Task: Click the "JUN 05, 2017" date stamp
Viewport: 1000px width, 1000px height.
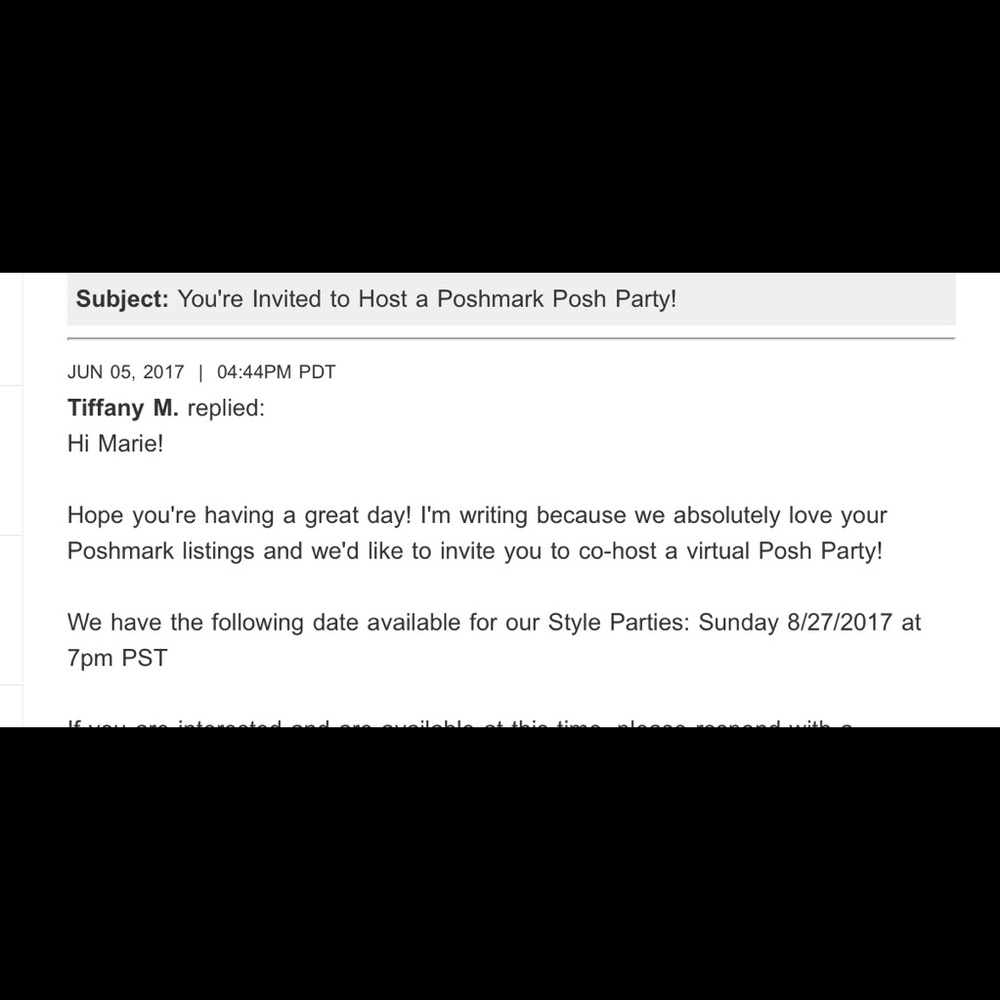Action: click(x=126, y=372)
